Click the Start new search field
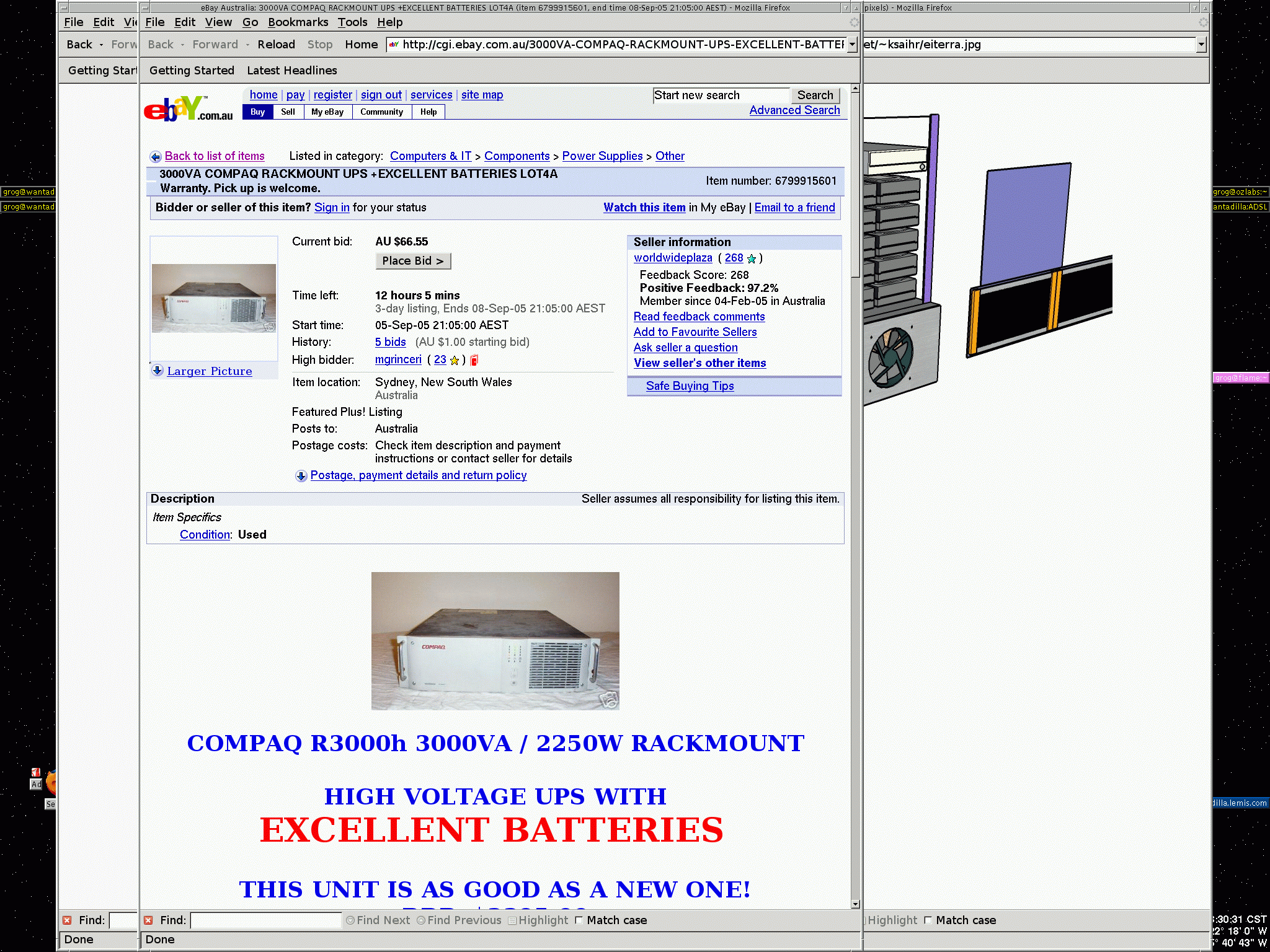This screenshot has height=952, width=1270. [x=721, y=95]
